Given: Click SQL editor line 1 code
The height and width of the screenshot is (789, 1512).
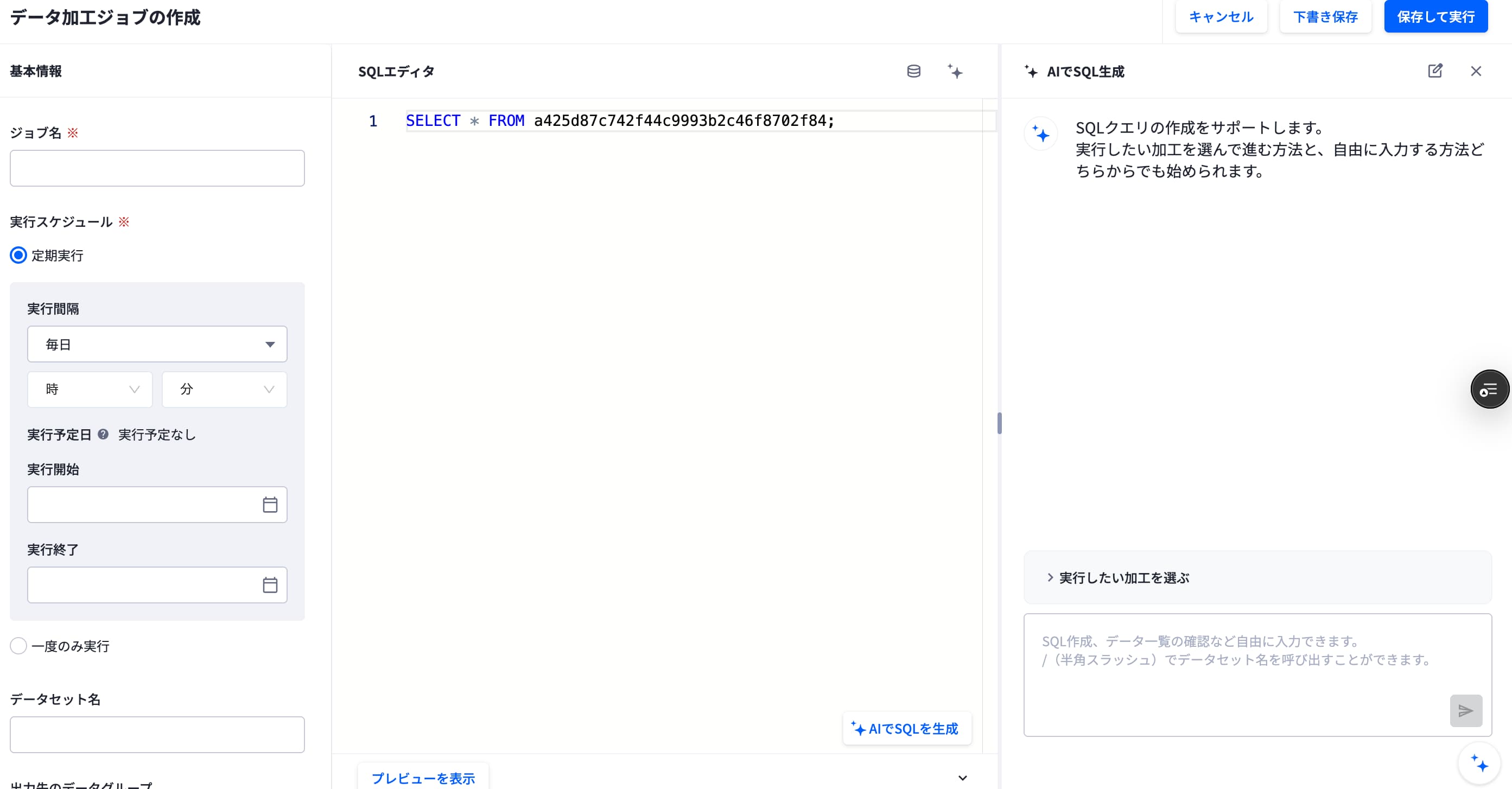Looking at the screenshot, I should 620,121.
